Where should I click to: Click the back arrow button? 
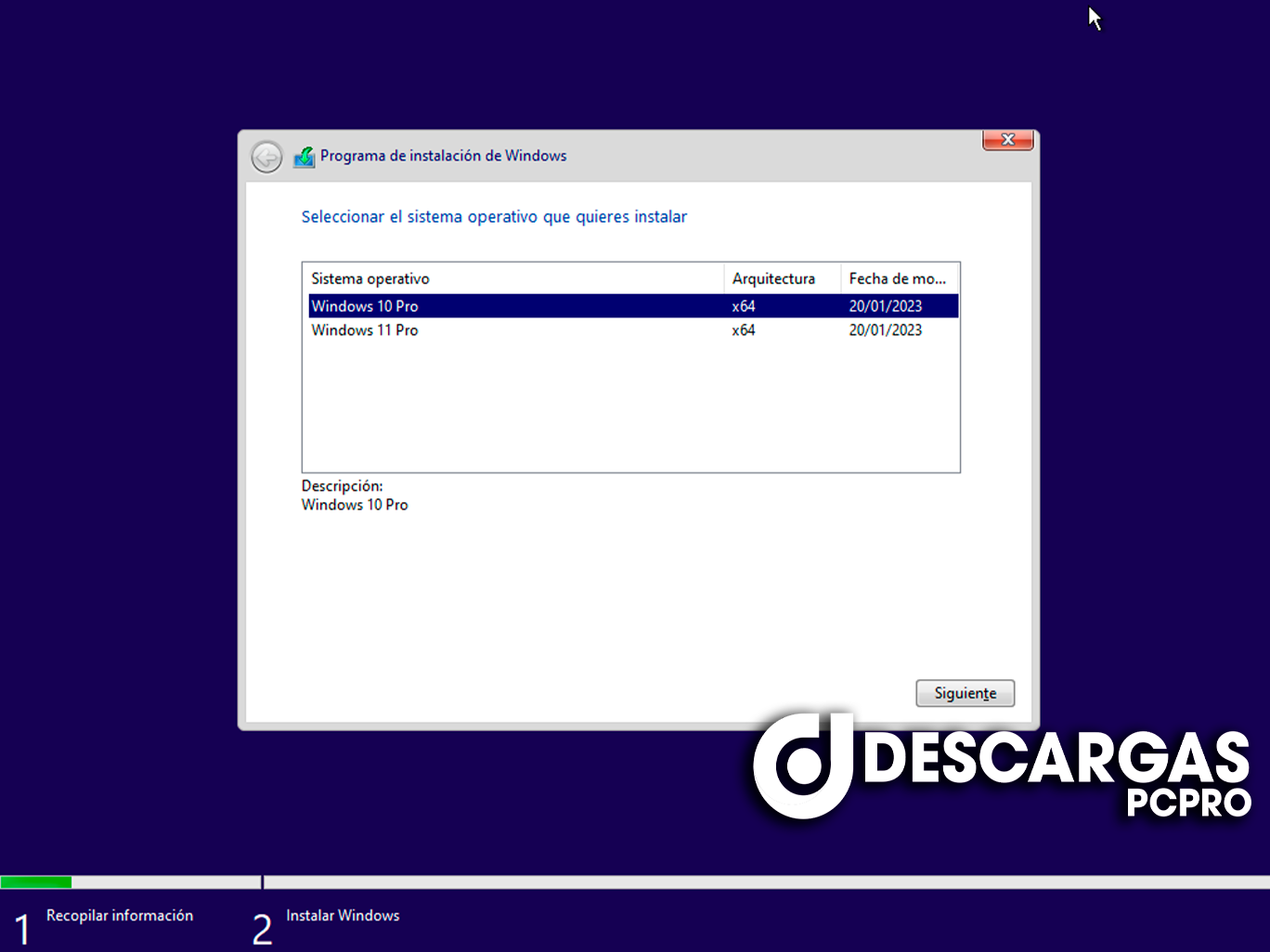(x=266, y=157)
